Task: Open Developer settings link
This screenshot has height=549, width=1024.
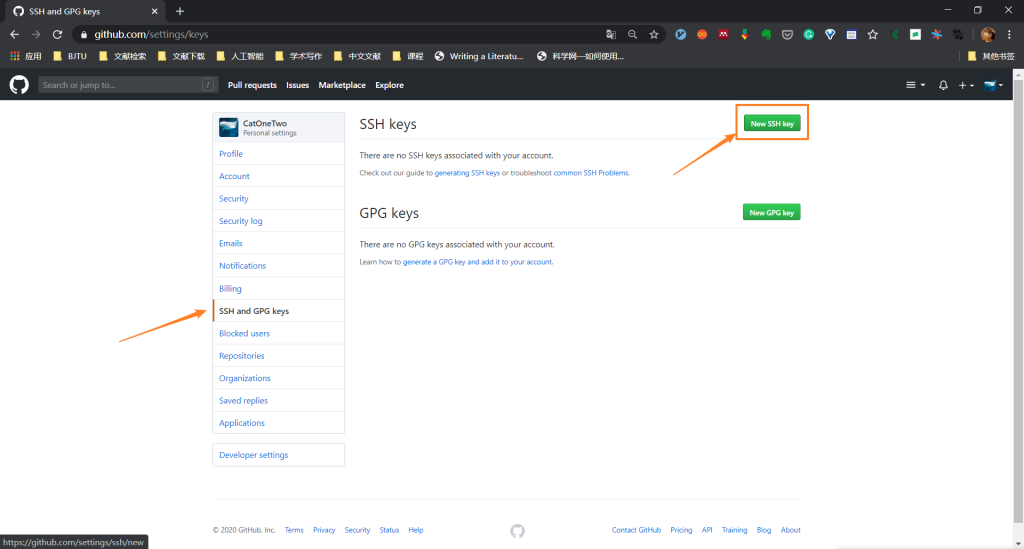Action: pos(278,455)
